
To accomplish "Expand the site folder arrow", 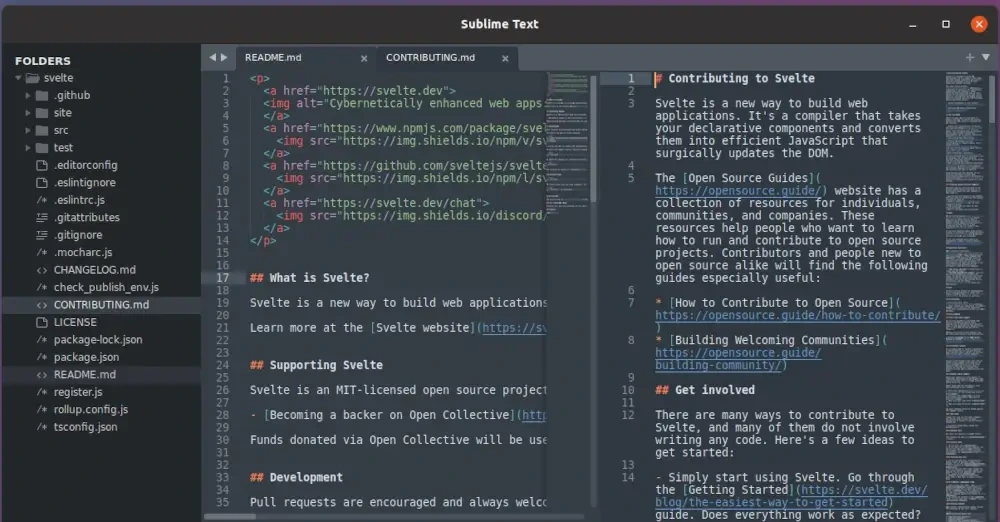I will (x=27, y=113).
